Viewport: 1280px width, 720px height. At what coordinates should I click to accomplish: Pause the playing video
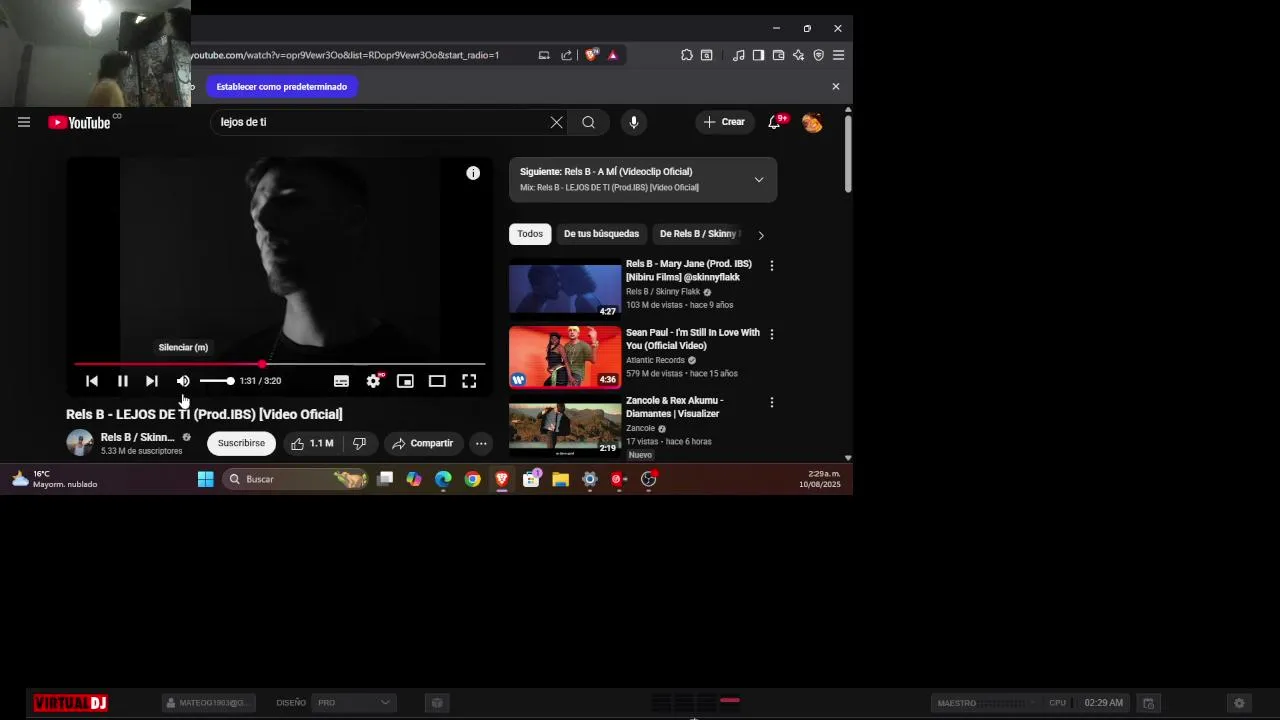coord(122,381)
